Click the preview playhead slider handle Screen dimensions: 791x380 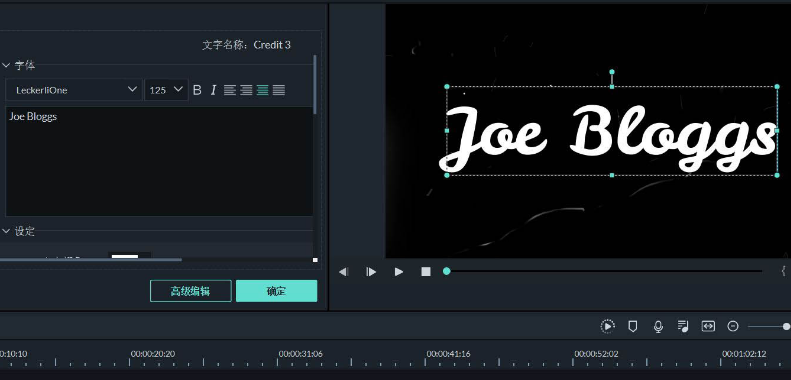pyautogui.click(x=446, y=271)
